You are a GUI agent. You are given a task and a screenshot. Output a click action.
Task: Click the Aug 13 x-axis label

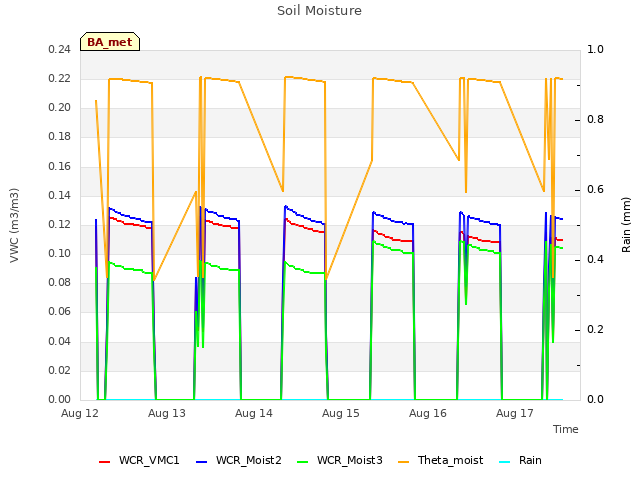pyautogui.click(x=167, y=413)
